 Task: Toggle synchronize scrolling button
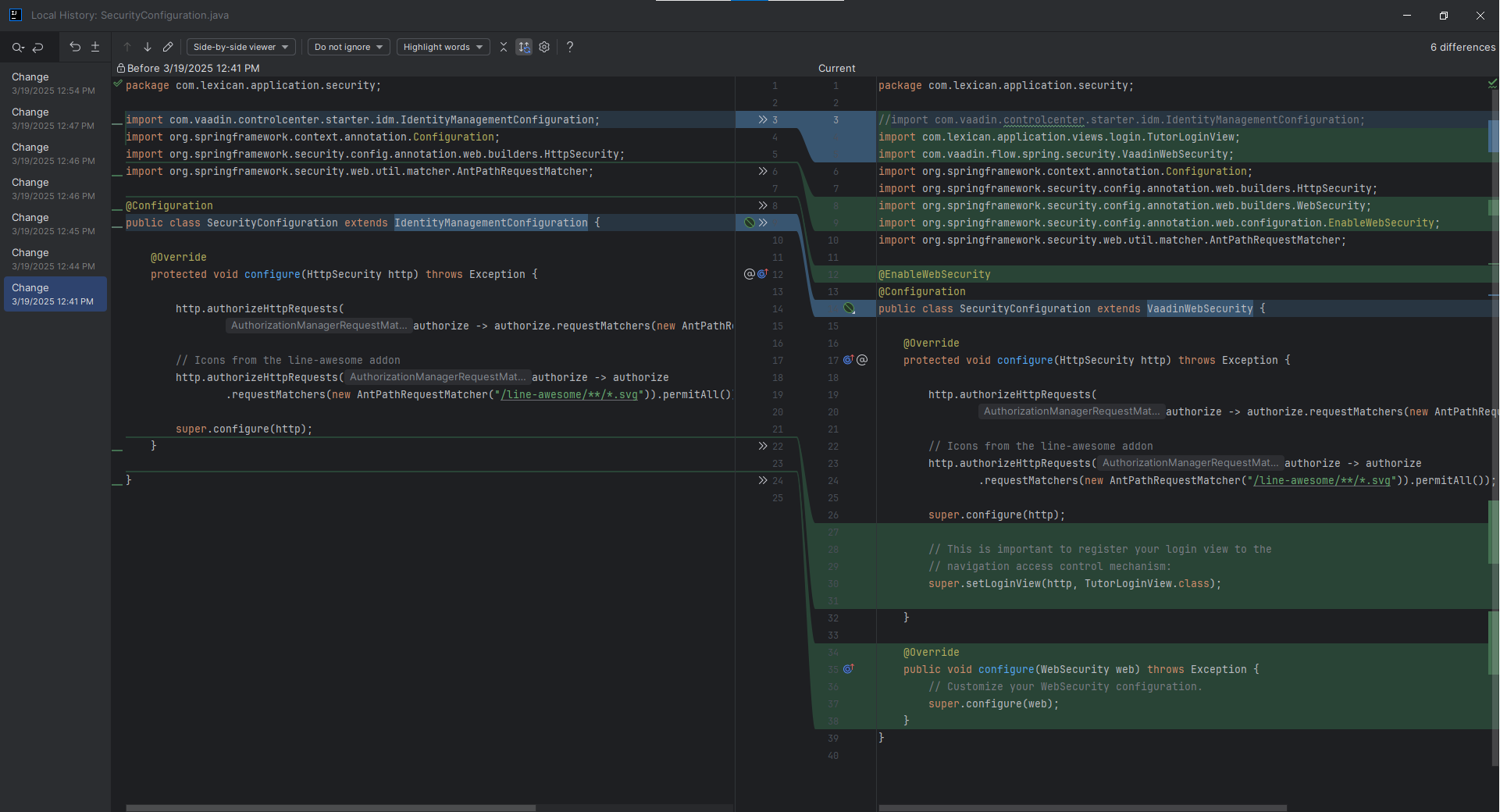coord(524,47)
